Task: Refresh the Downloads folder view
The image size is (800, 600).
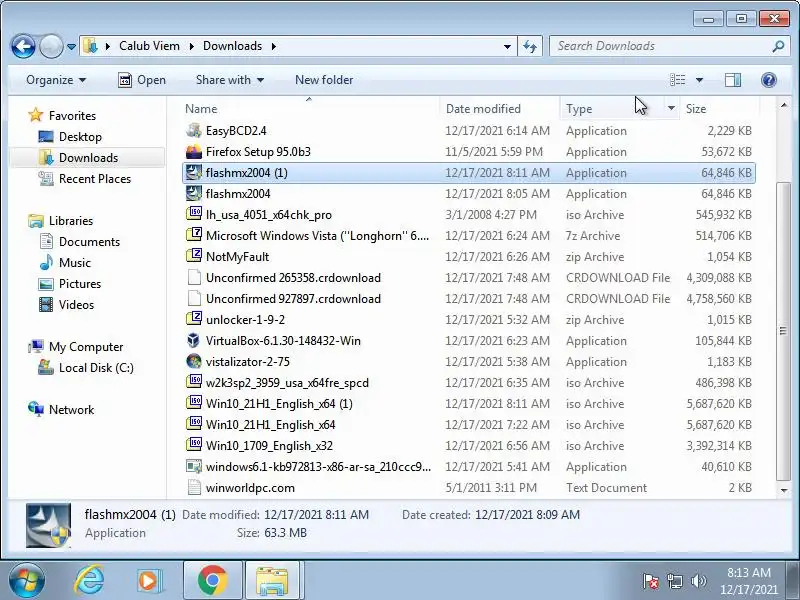Action: (x=530, y=46)
